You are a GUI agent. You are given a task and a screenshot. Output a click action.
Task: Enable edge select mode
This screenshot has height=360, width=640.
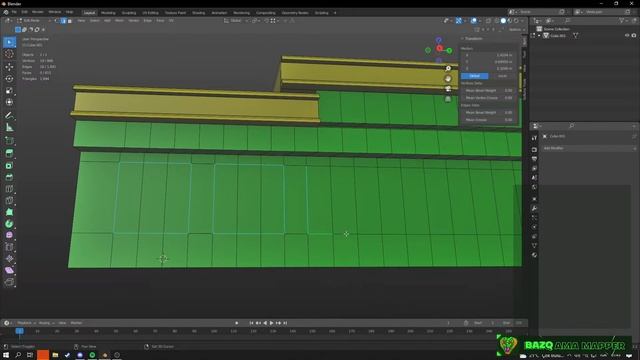pos(63,20)
